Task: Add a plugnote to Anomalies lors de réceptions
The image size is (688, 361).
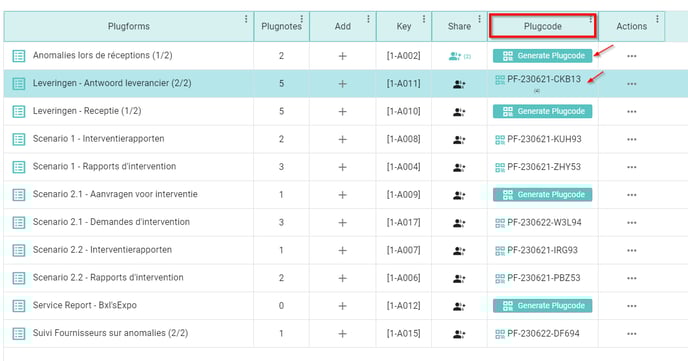Action: pyautogui.click(x=343, y=56)
